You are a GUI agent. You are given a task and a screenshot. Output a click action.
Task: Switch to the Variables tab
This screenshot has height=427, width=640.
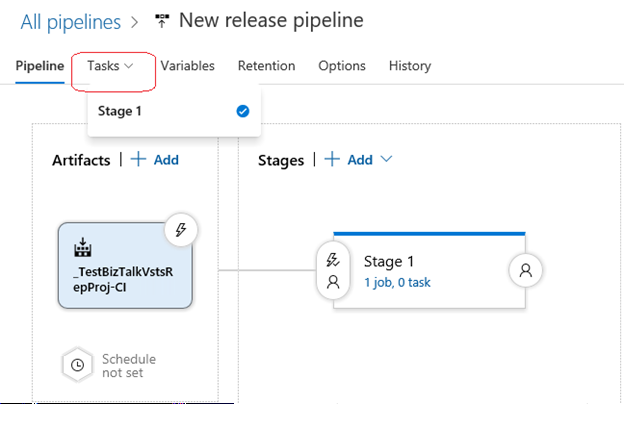point(187,66)
